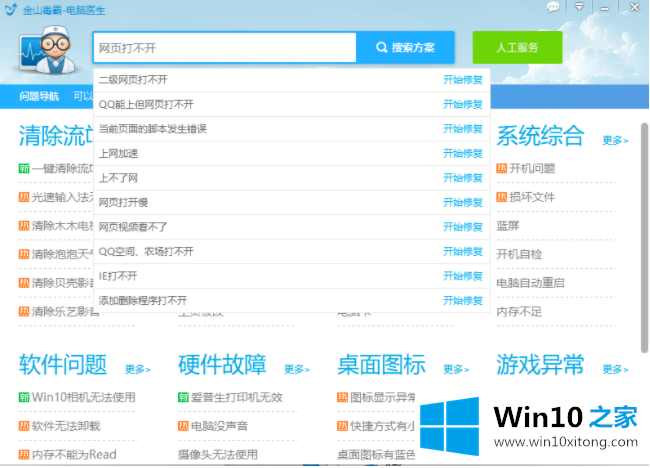
Task: Expand 更多 next to 桌面图标
Action: pyautogui.click(x=456, y=369)
